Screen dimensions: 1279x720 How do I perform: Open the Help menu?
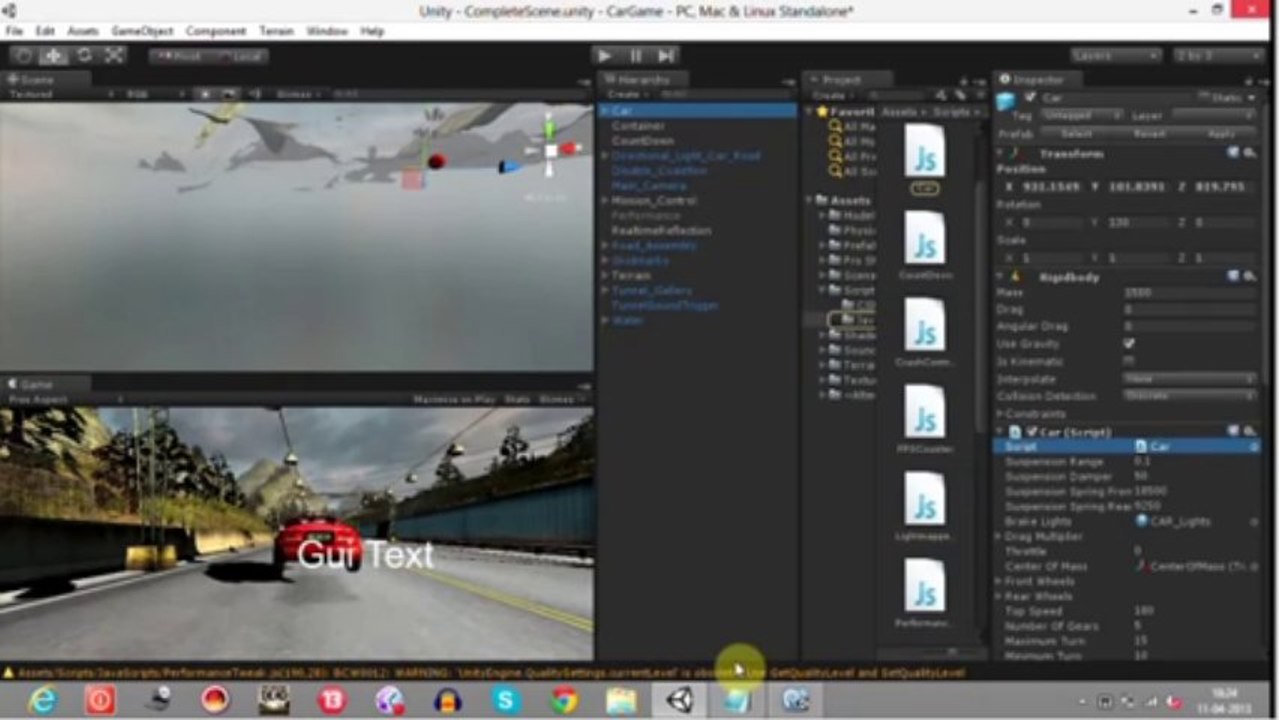pos(372,32)
